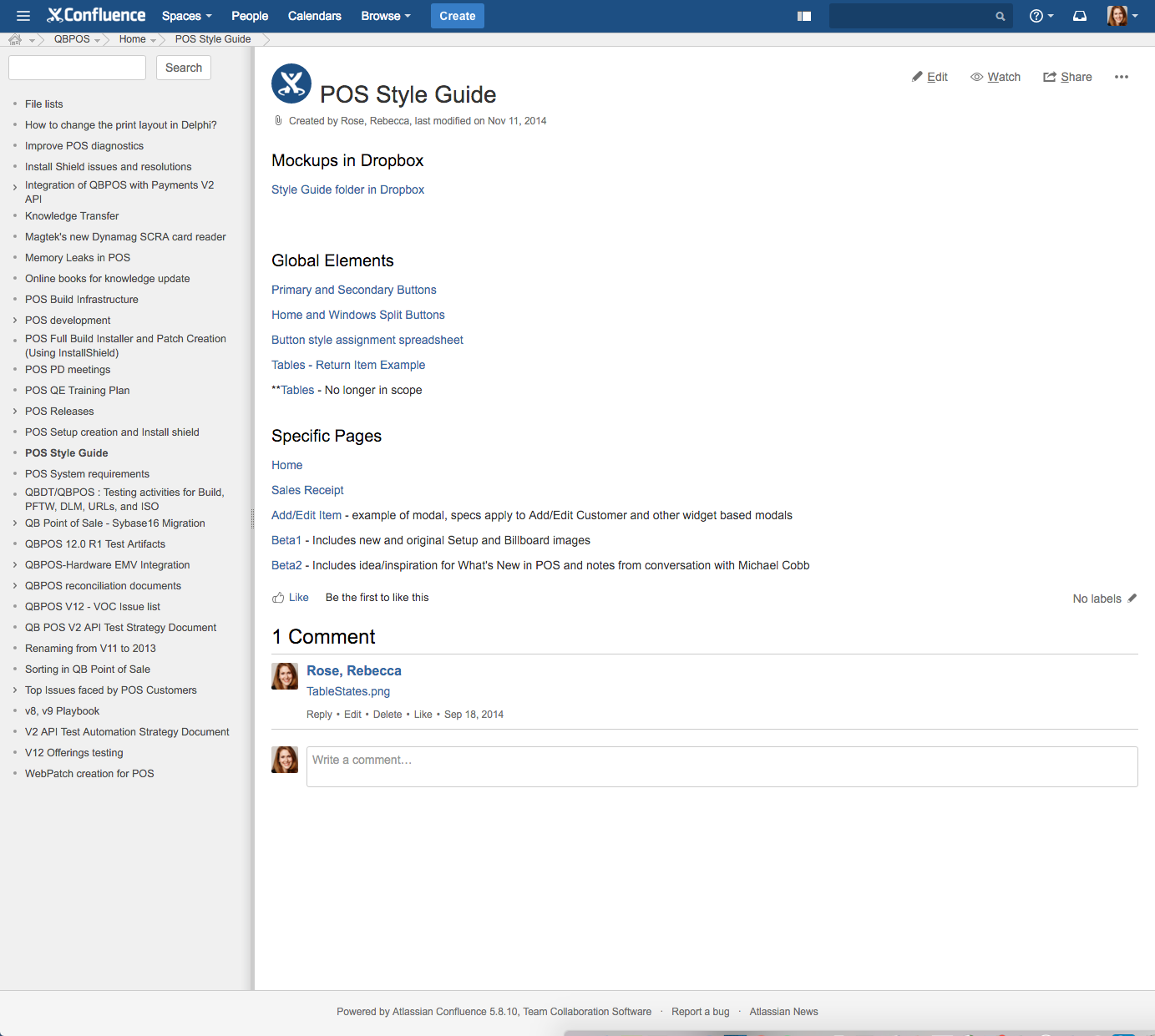The height and width of the screenshot is (1036, 1155).
Task: Open Home breadcrumb dropdown arrow
Action: 154,41
